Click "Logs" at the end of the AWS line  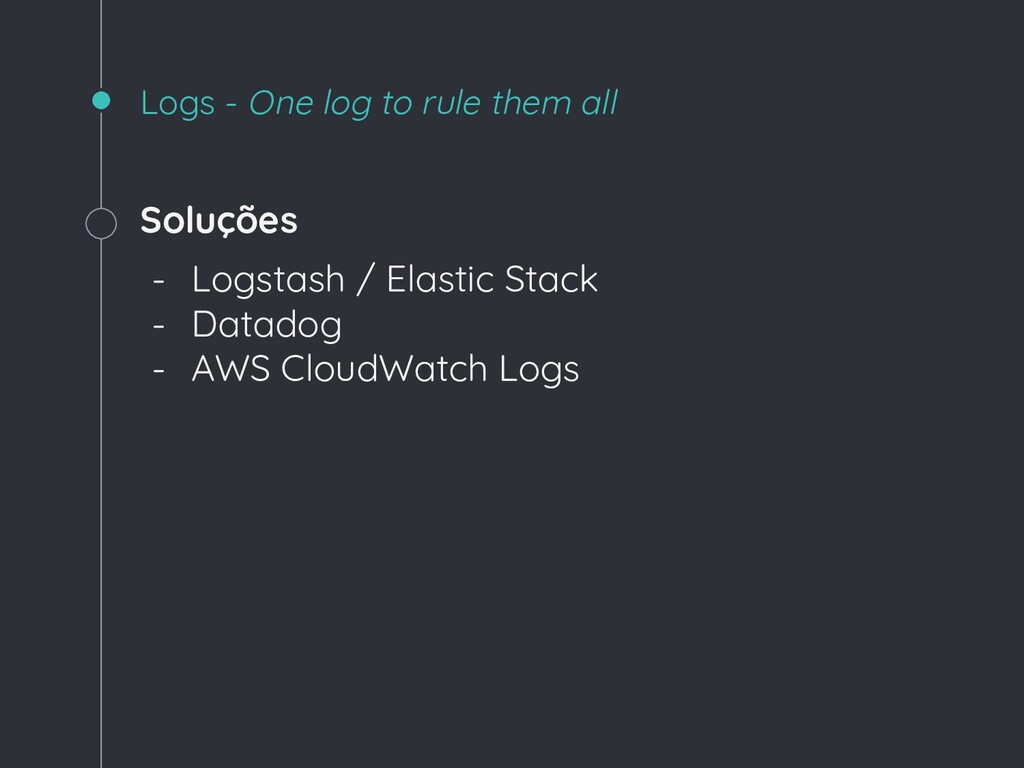[539, 371]
